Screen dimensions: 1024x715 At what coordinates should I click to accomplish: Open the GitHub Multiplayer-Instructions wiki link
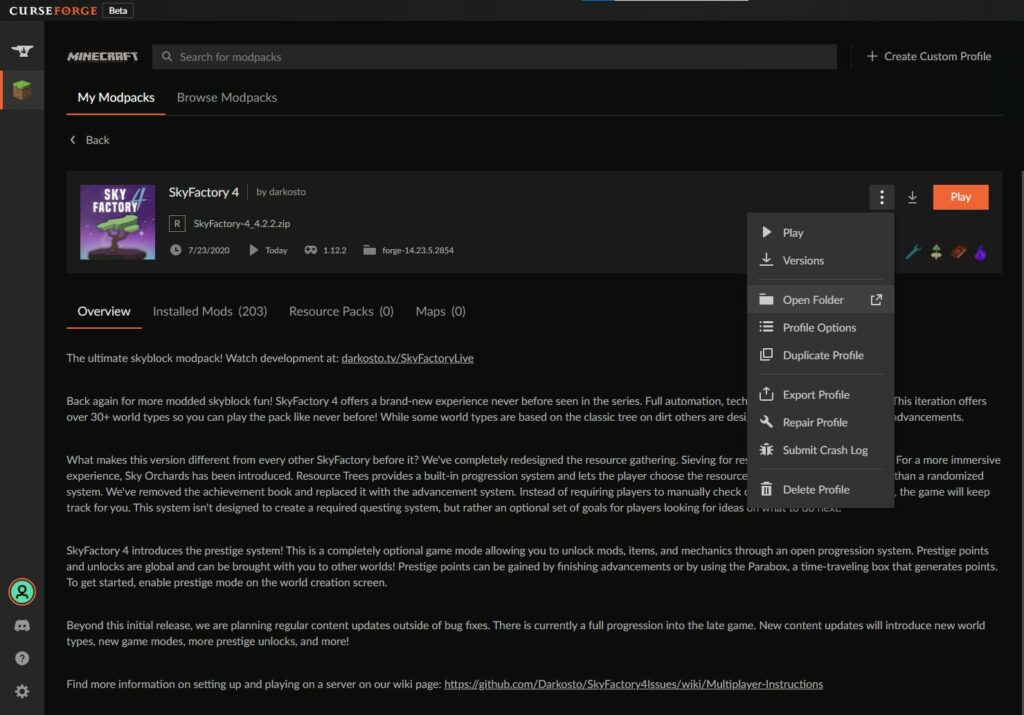point(633,684)
